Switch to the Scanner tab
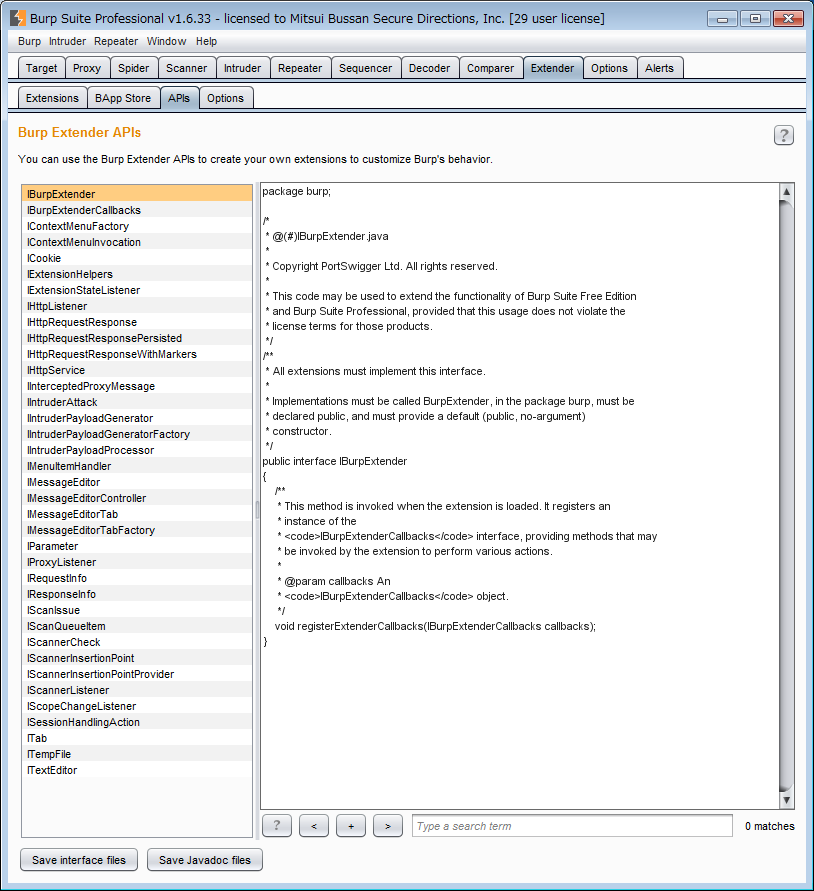The width and height of the screenshot is (814, 891). click(186, 68)
